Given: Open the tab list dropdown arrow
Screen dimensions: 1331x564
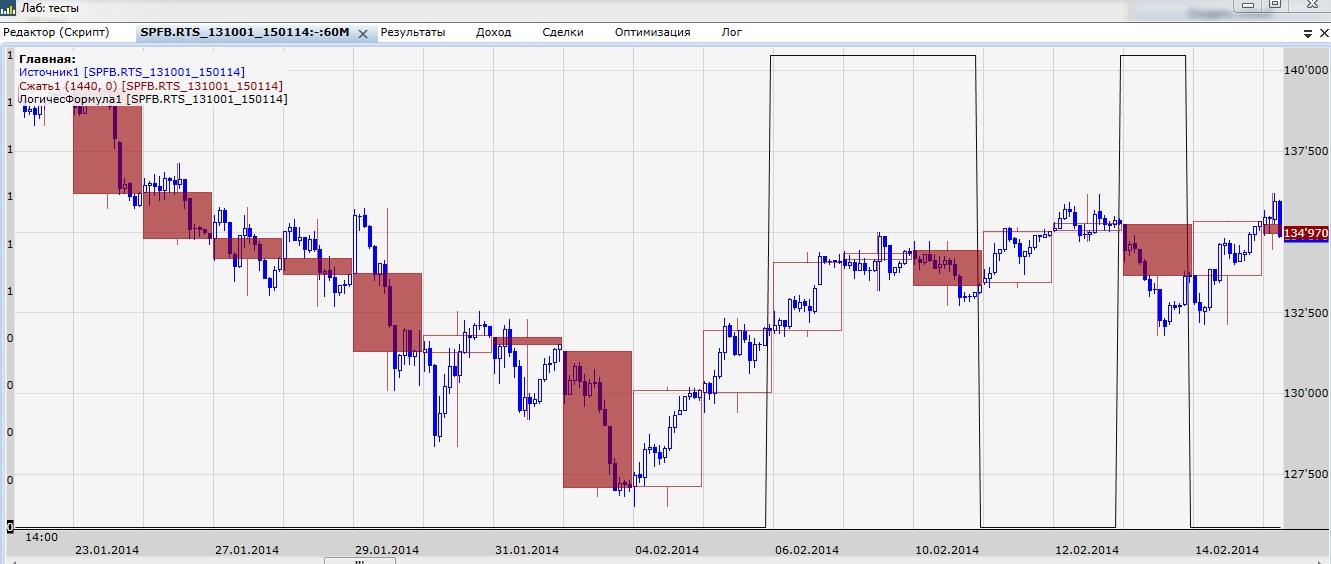Looking at the screenshot, I should coord(1308,33).
